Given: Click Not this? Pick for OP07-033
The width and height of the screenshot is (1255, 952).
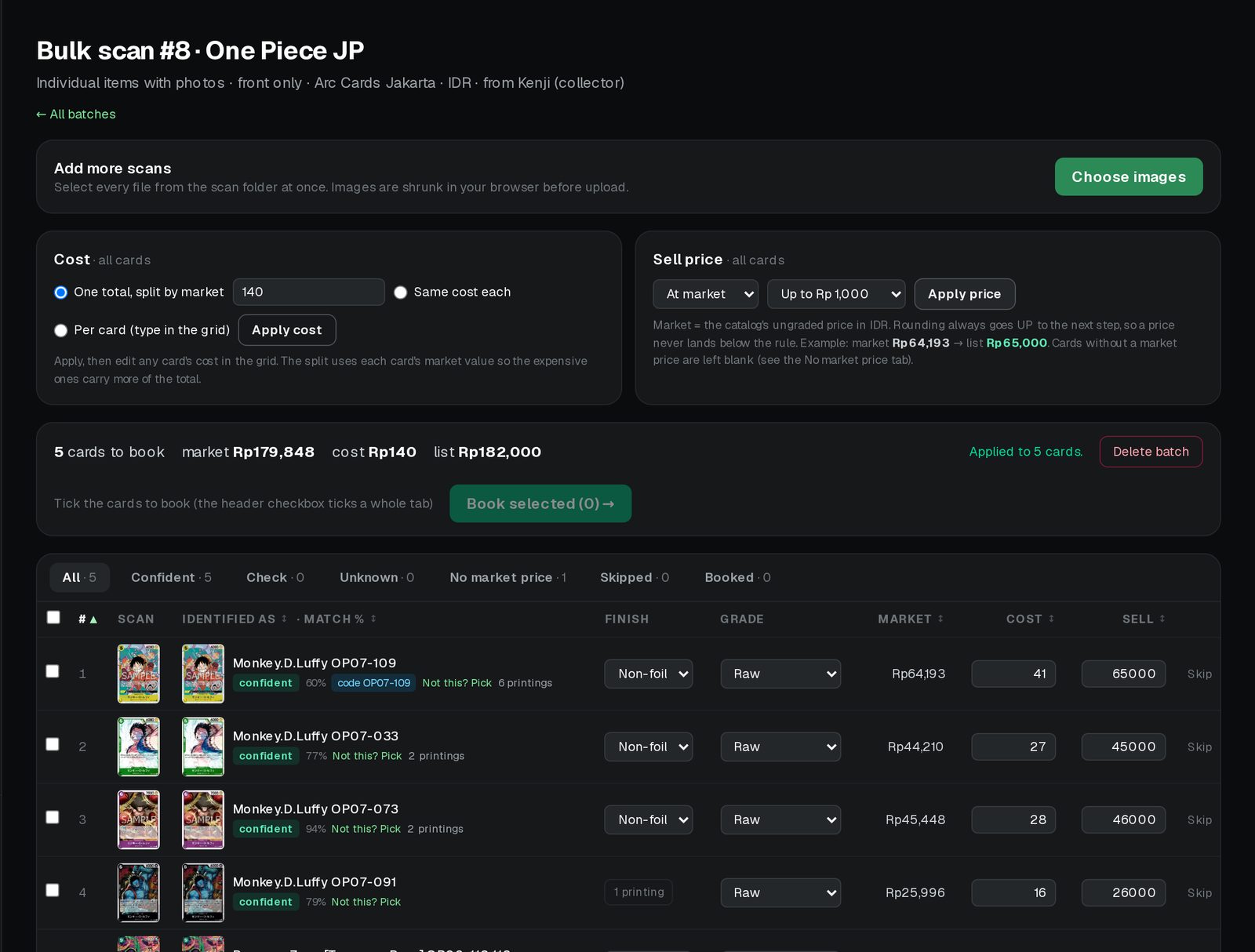Looking at the screenshot, I should point(367,756).
